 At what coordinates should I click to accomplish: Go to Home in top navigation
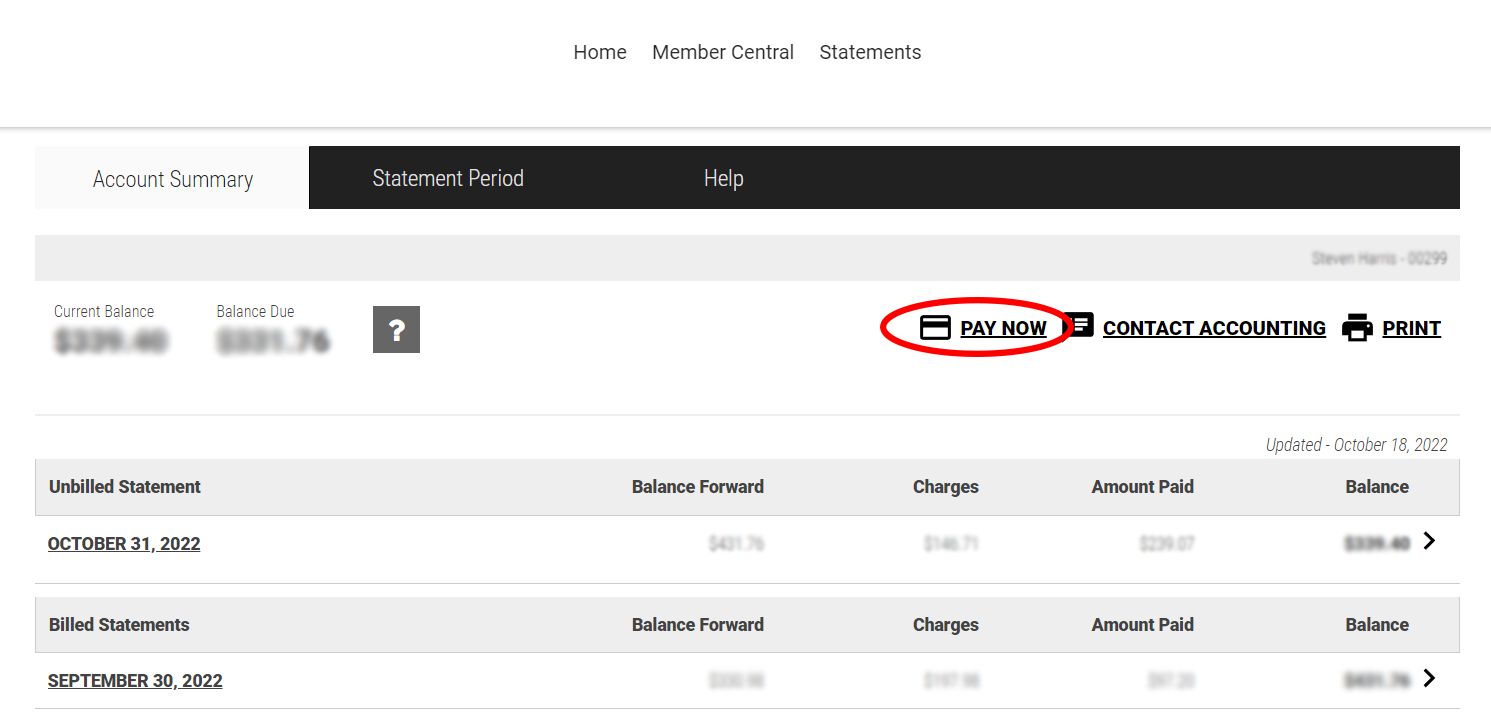click(x=600, y=52)
